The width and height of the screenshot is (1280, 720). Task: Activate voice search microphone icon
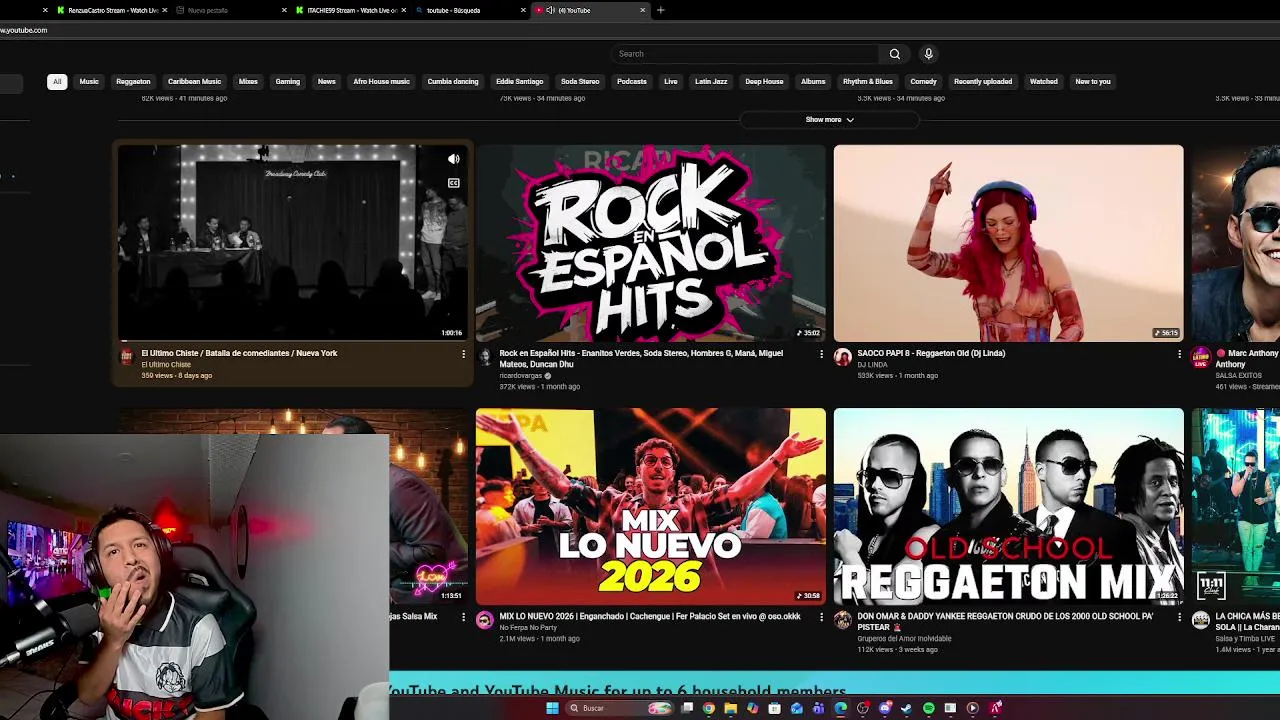pyautogui.click(x=928, y=54)
